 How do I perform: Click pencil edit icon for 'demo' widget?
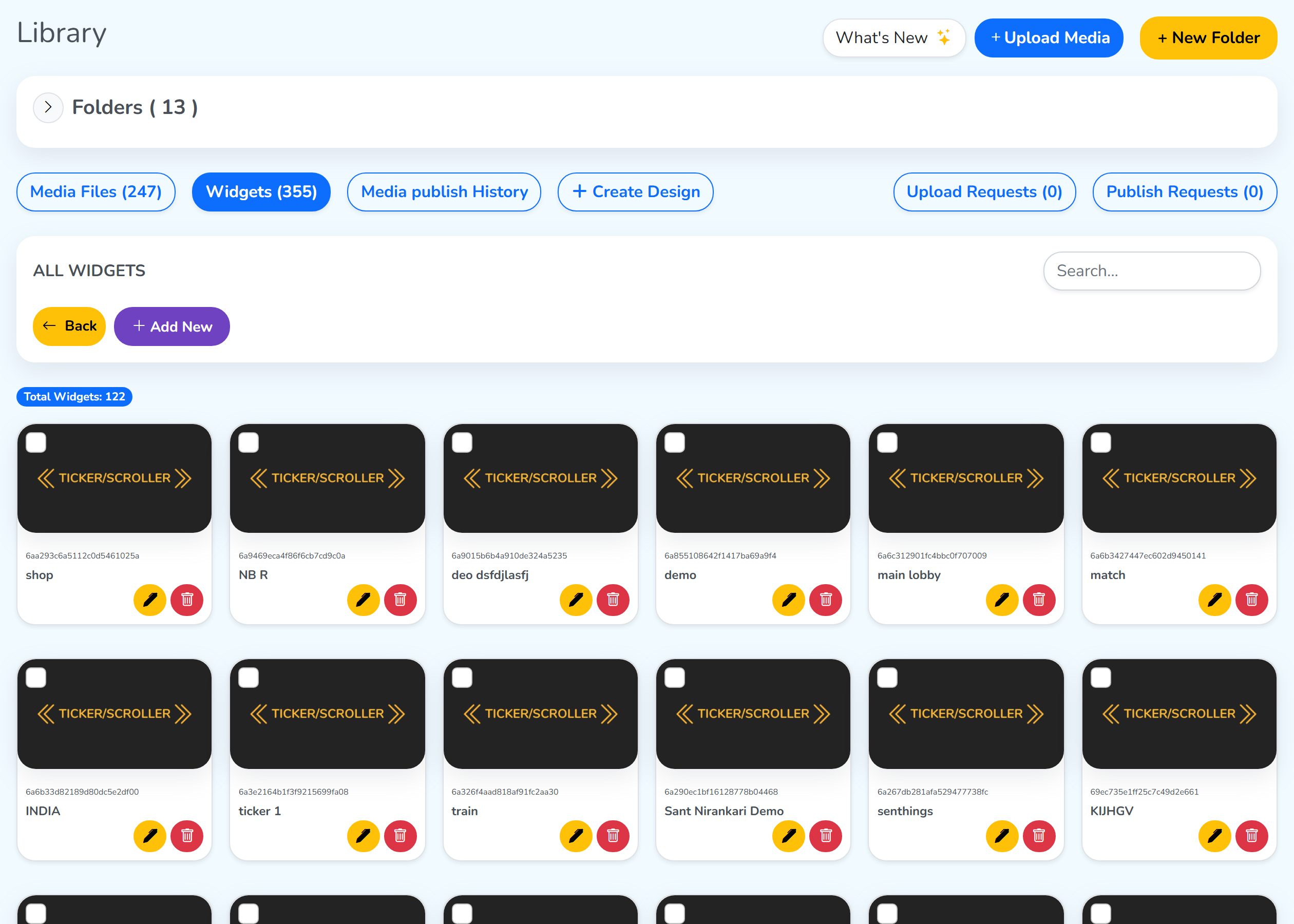[x=789, y=600]
